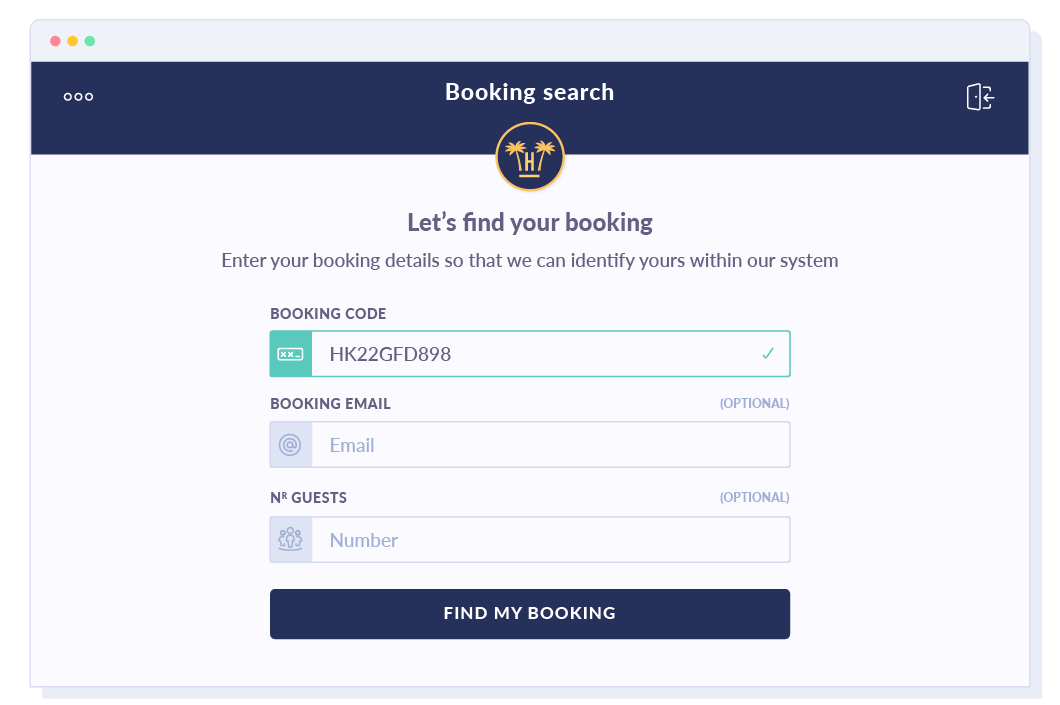Click the exit door icon in header
1060x705 pixels.
pyautogui.click(x=980, y=97)
